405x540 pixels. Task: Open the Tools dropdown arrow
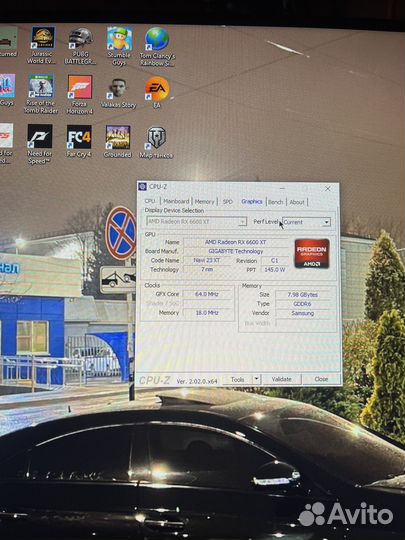coord(256,379)
